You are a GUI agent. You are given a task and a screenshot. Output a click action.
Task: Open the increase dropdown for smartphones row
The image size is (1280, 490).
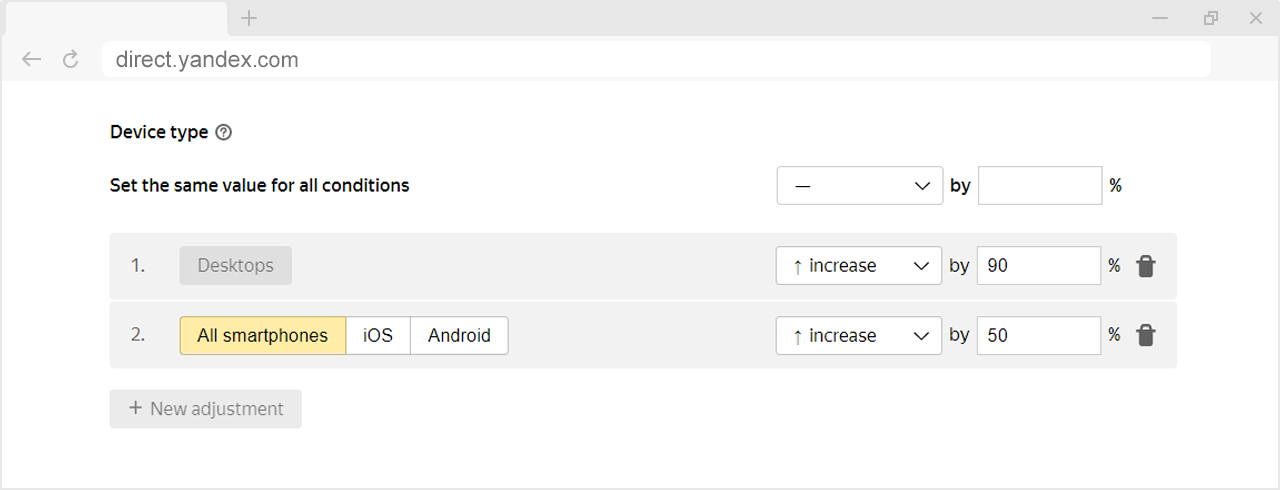coord(859,336)
